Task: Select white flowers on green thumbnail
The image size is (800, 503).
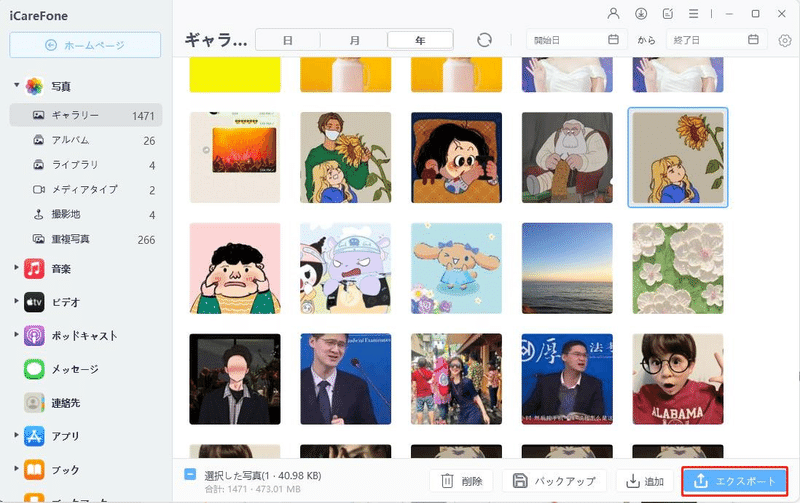Action: [x=678, y=268]
